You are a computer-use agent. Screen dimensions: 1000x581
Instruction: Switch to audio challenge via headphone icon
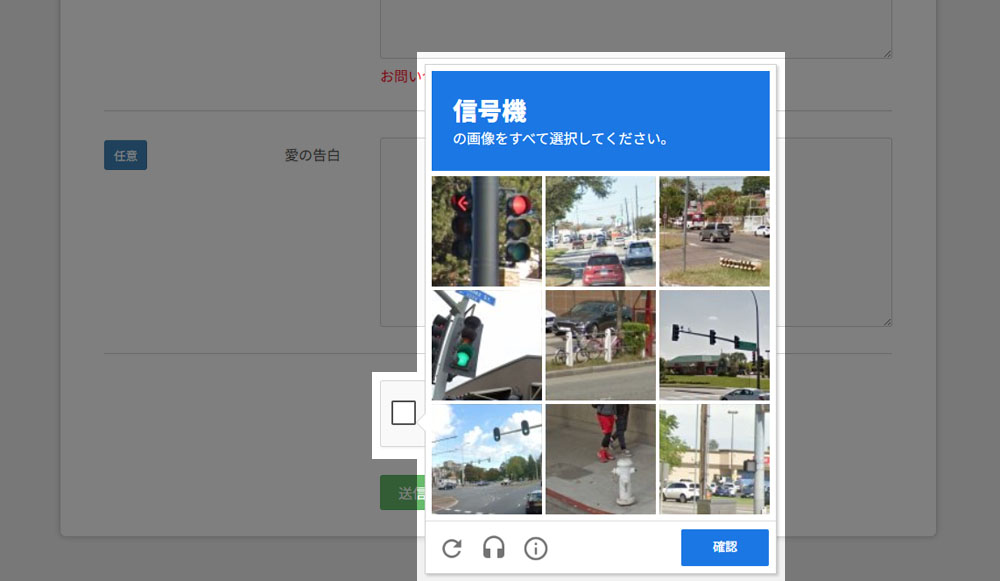click(494, 548)
